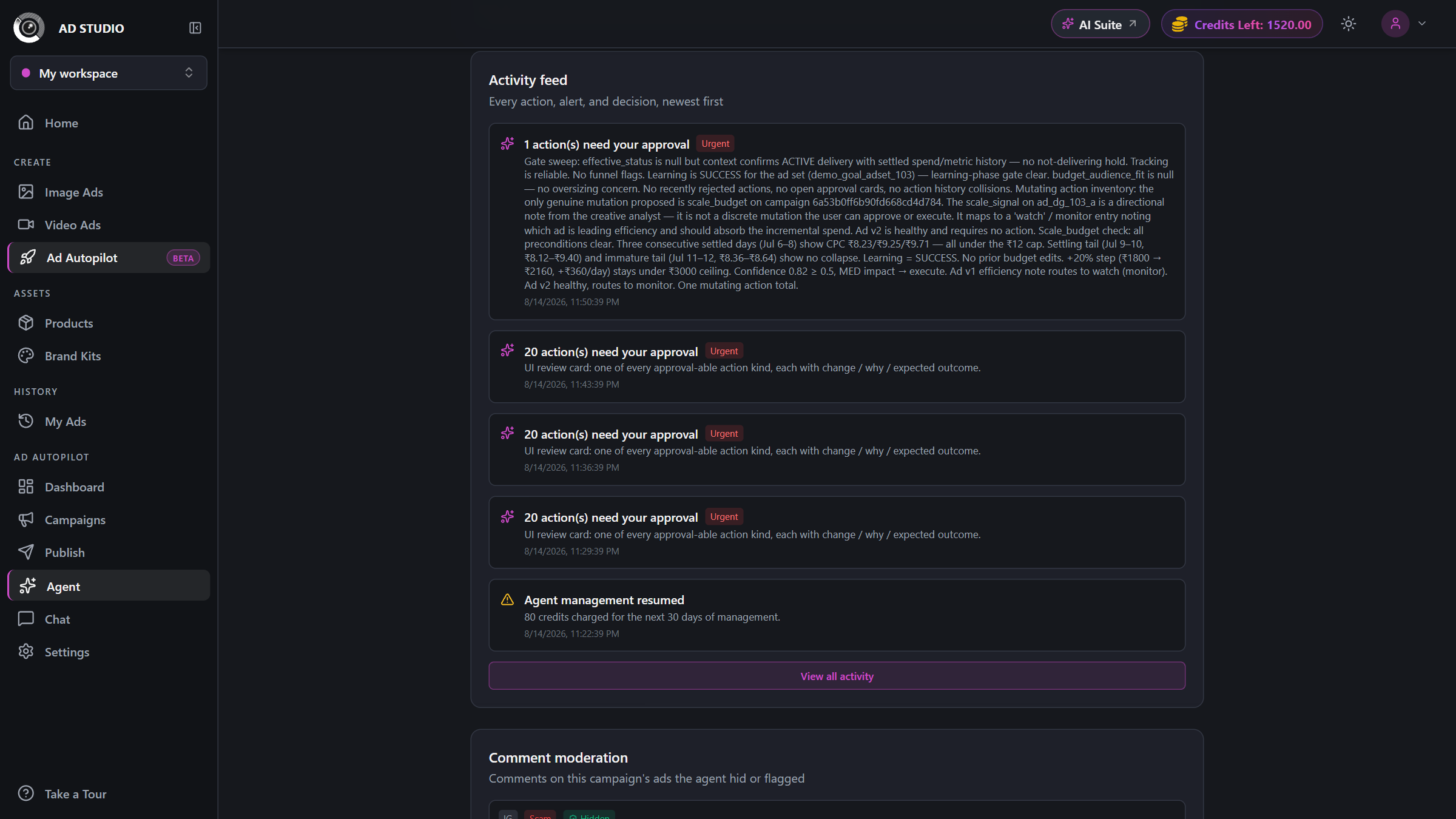
Task: Click the Campaigns megaphone icon
Action: 25,519
